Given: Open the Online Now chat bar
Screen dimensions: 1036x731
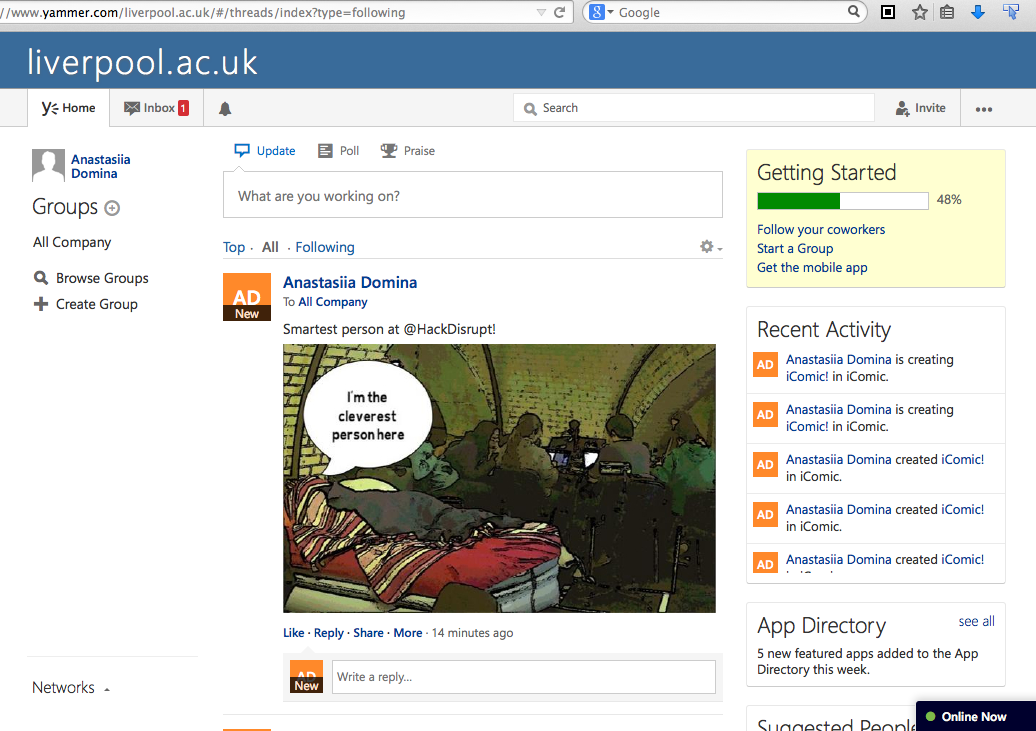Looking at the screenshot, I should 975,716.
